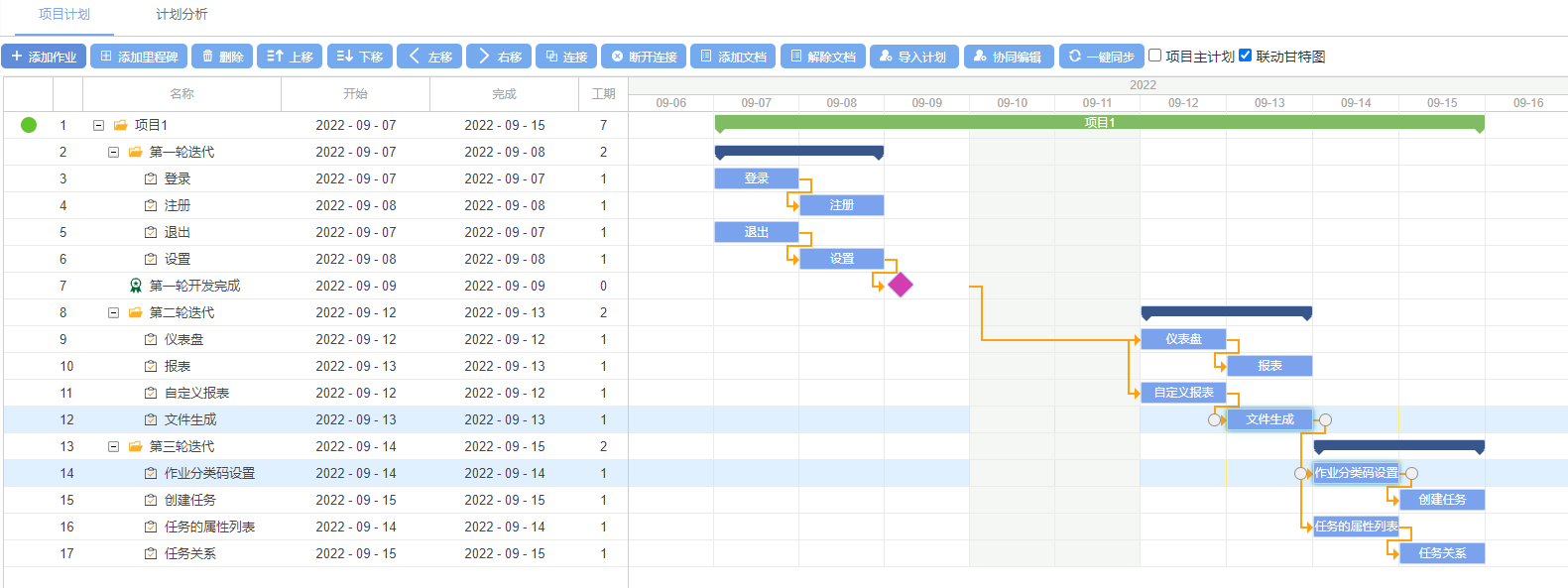
Task: Collapse the 项目1 tree node
Action: tap(98, 125)
